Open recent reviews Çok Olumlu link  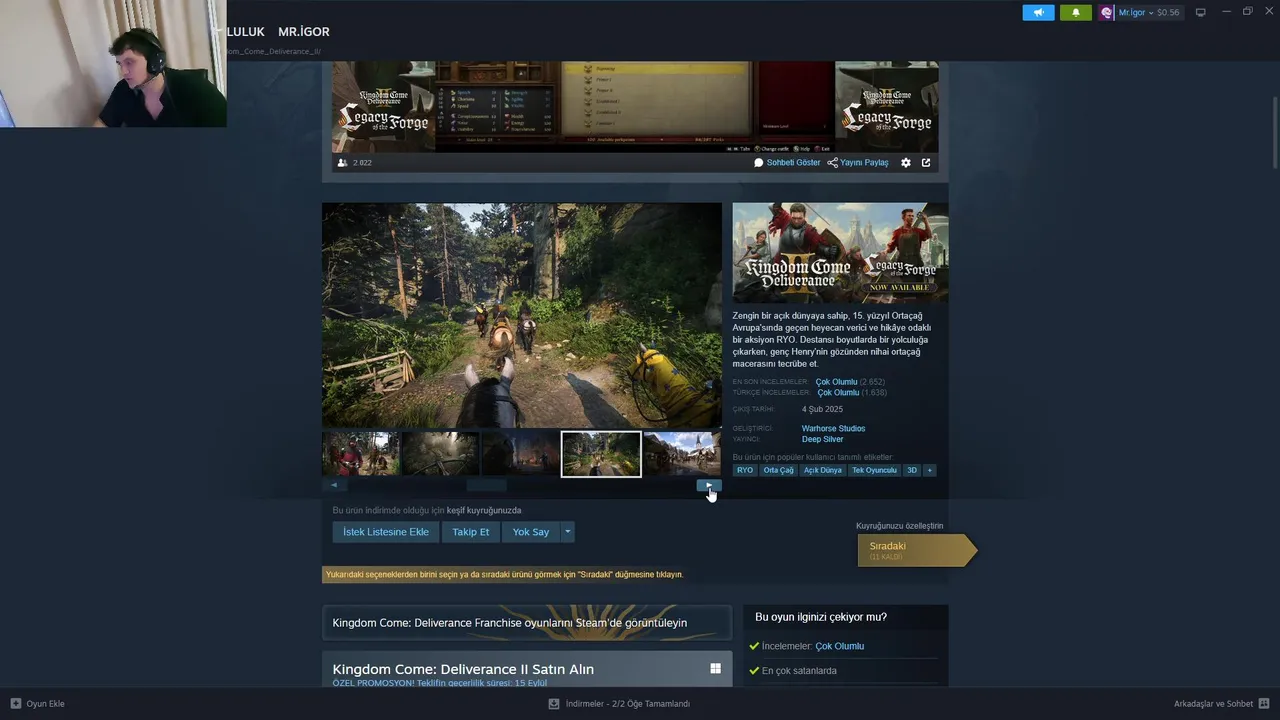coord(836,382)
